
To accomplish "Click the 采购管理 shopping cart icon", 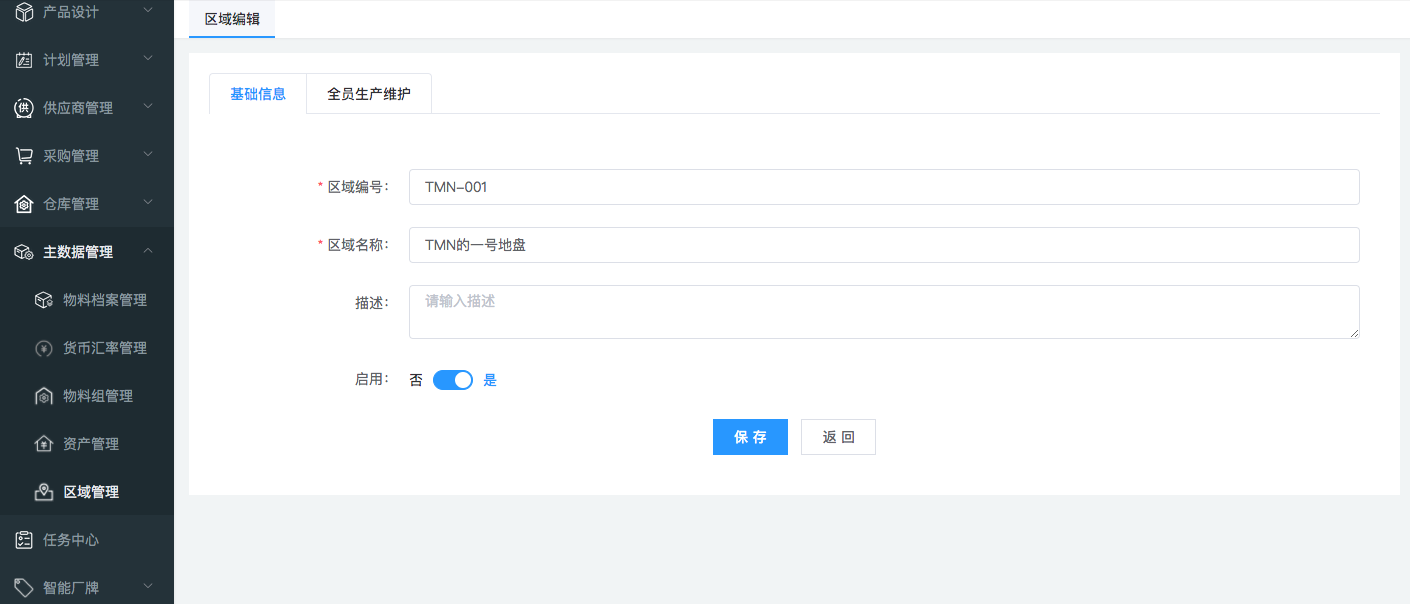I will click(24, 156).
